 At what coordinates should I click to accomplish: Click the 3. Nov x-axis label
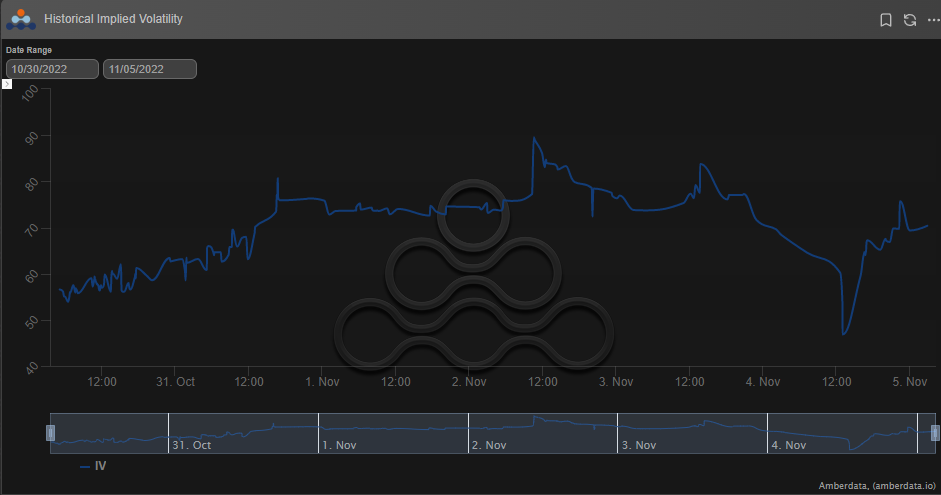point(616,382)
